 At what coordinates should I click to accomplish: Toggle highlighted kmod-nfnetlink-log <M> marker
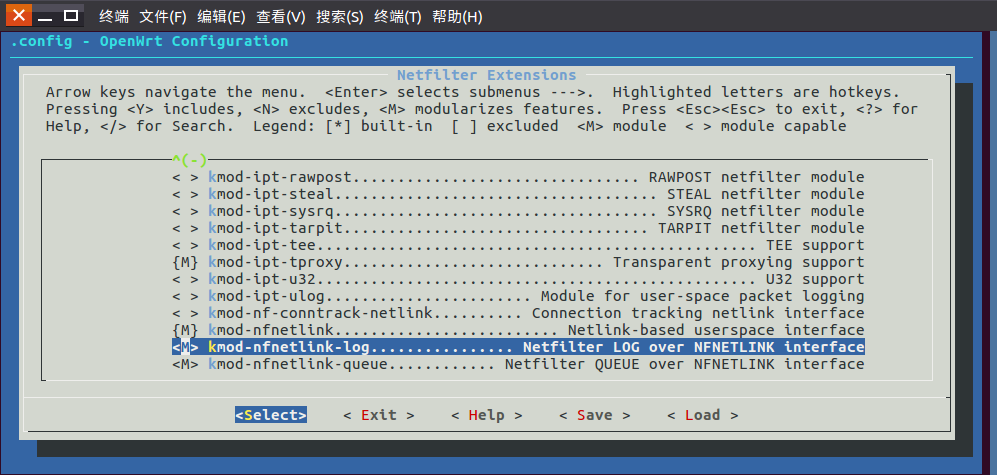(x=185, y=347)
